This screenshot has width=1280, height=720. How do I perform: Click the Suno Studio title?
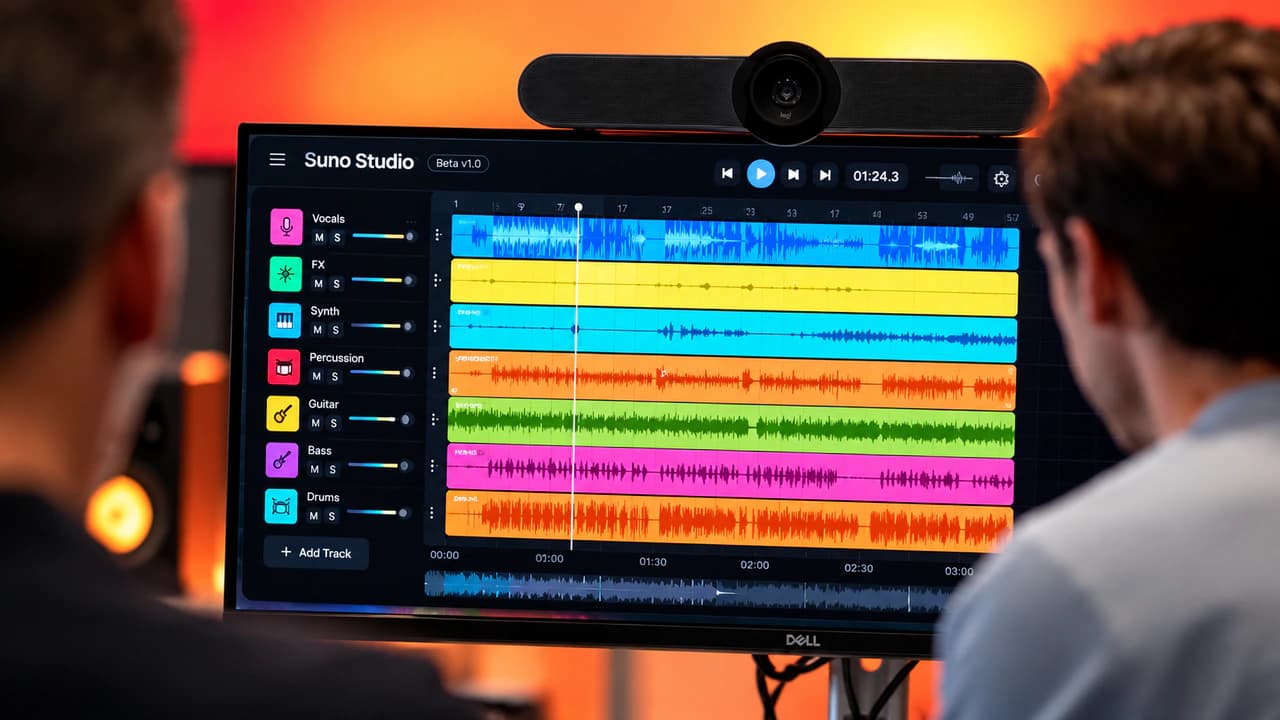tap(359, 161)
